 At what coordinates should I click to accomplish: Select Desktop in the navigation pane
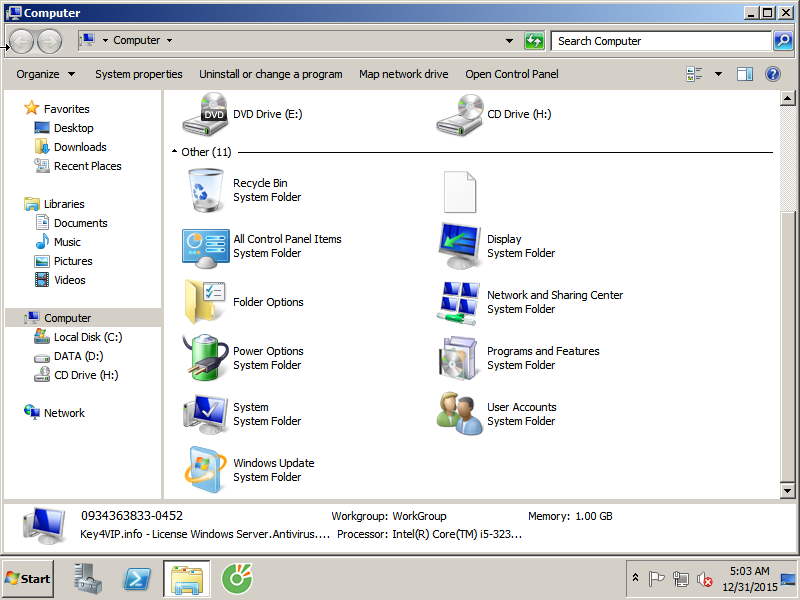[73, 128]
